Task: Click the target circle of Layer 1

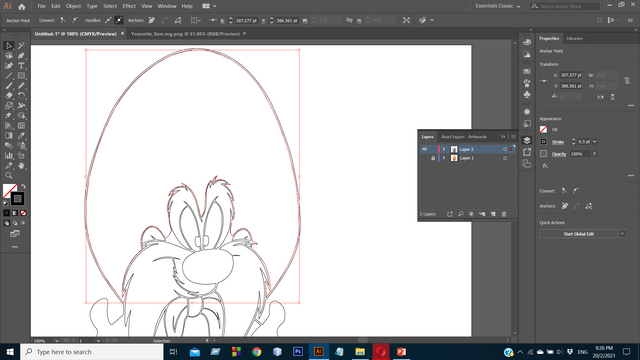Action: pos(505,158)
